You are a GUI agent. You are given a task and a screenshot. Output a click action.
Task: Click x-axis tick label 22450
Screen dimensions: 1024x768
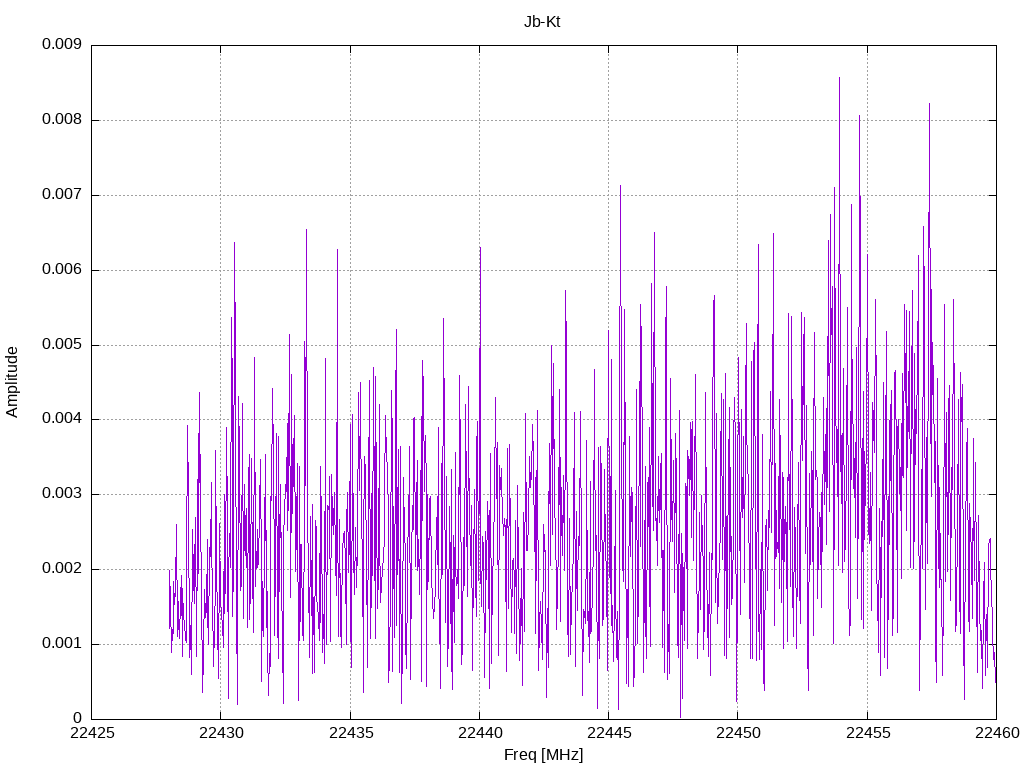point(739,733)
